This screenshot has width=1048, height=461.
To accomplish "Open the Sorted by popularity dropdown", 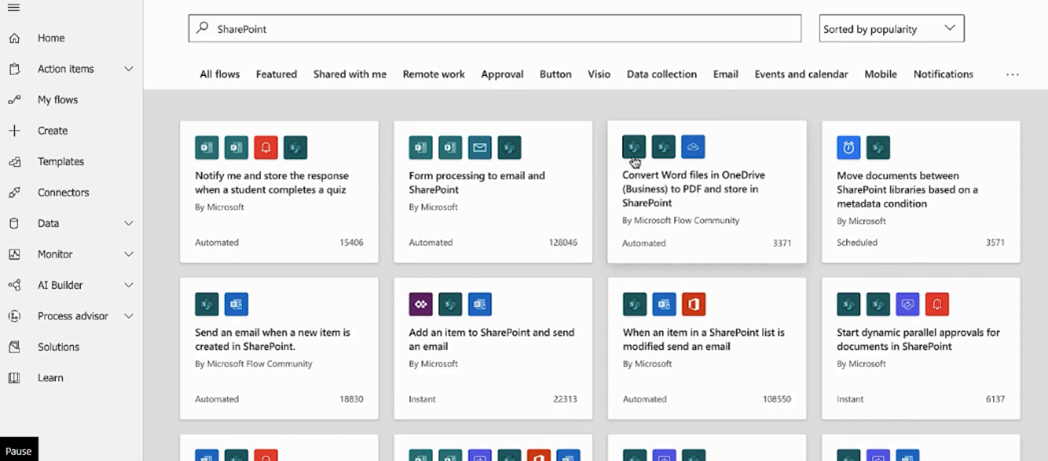I will point(891,29).
